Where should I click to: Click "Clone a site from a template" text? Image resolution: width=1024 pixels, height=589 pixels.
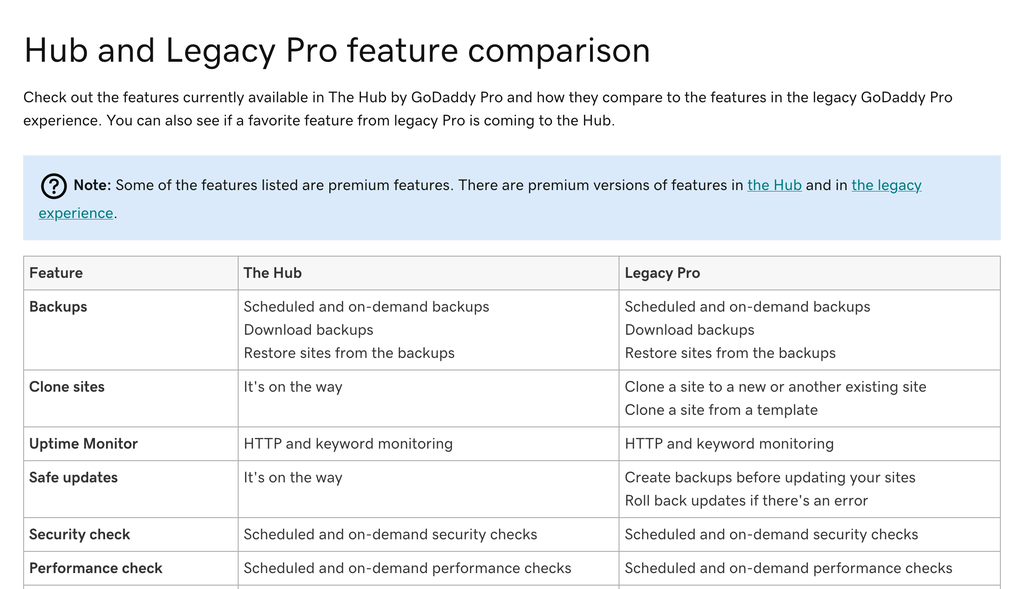click(721, 410)
